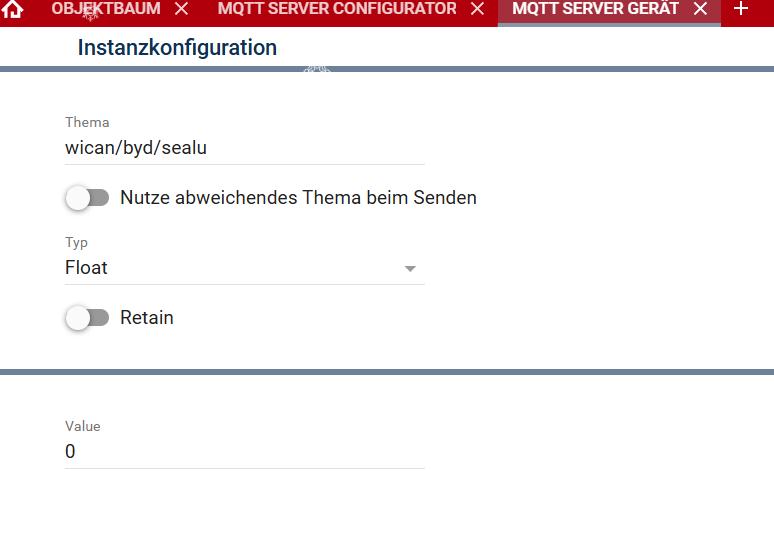Switch to the Objektbaum tab
Viewport: 774px width, 537px height.
106,8
